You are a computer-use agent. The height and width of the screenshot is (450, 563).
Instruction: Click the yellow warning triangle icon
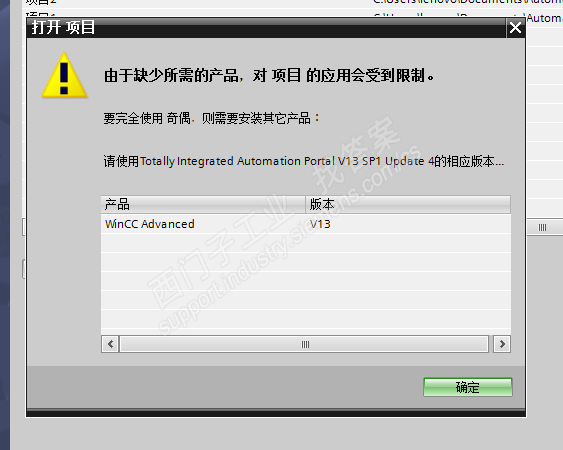coord(65,75)
